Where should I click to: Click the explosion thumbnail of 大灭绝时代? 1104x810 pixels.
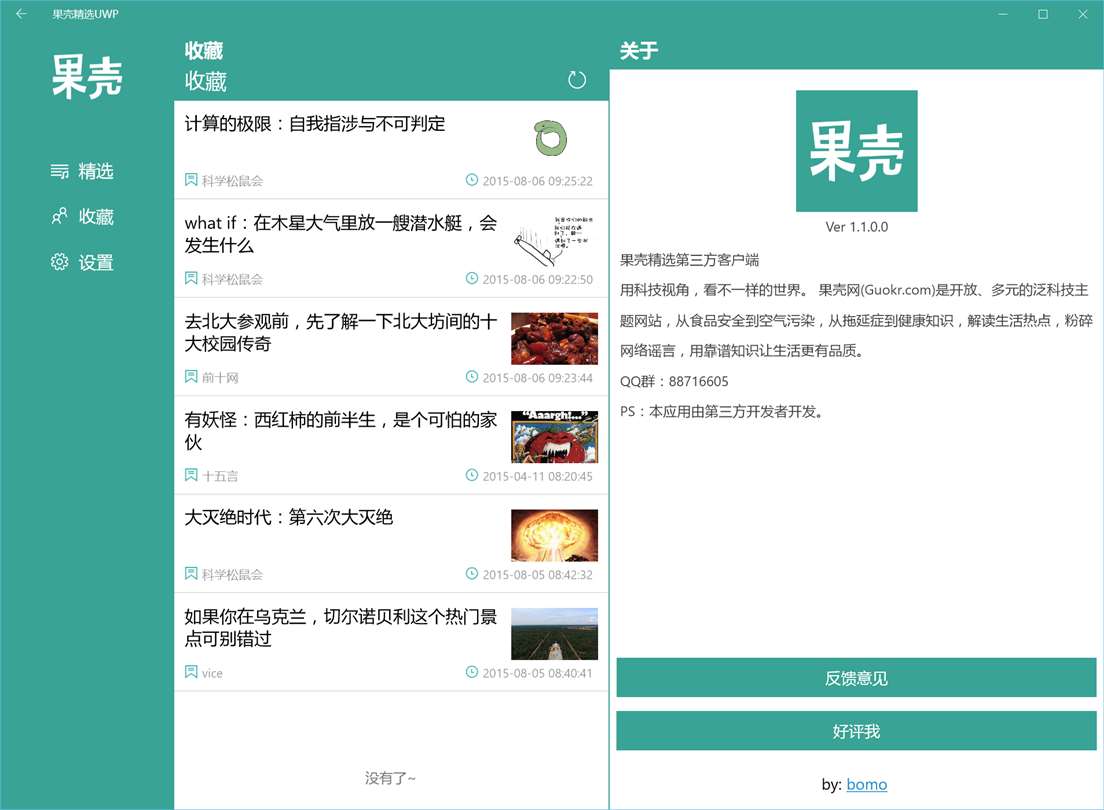point(554,535)
